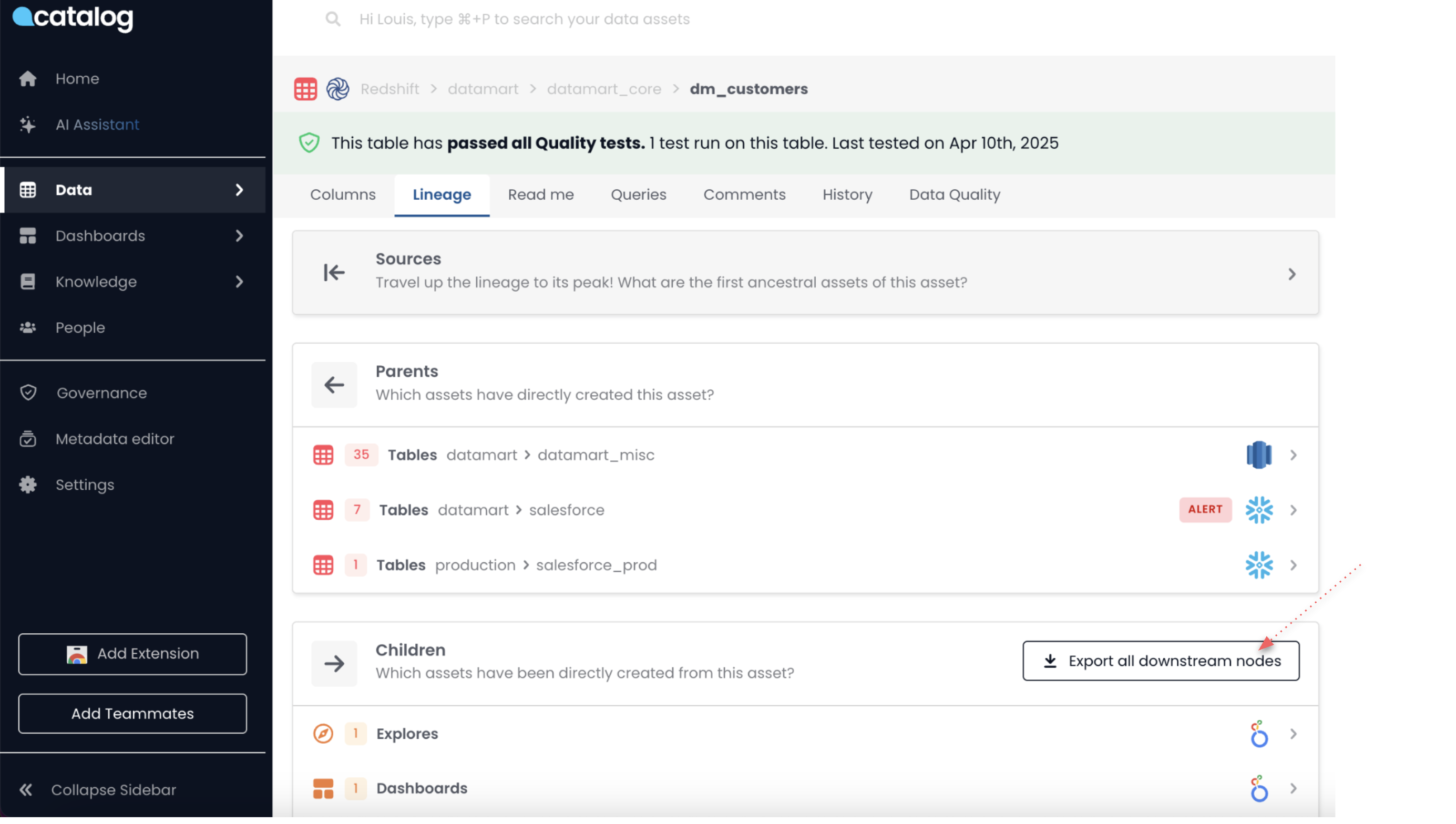Expand the Knowledge sidebar submenu chevron
Screen dimensions: 1456x824
click(x=239, y=281)
